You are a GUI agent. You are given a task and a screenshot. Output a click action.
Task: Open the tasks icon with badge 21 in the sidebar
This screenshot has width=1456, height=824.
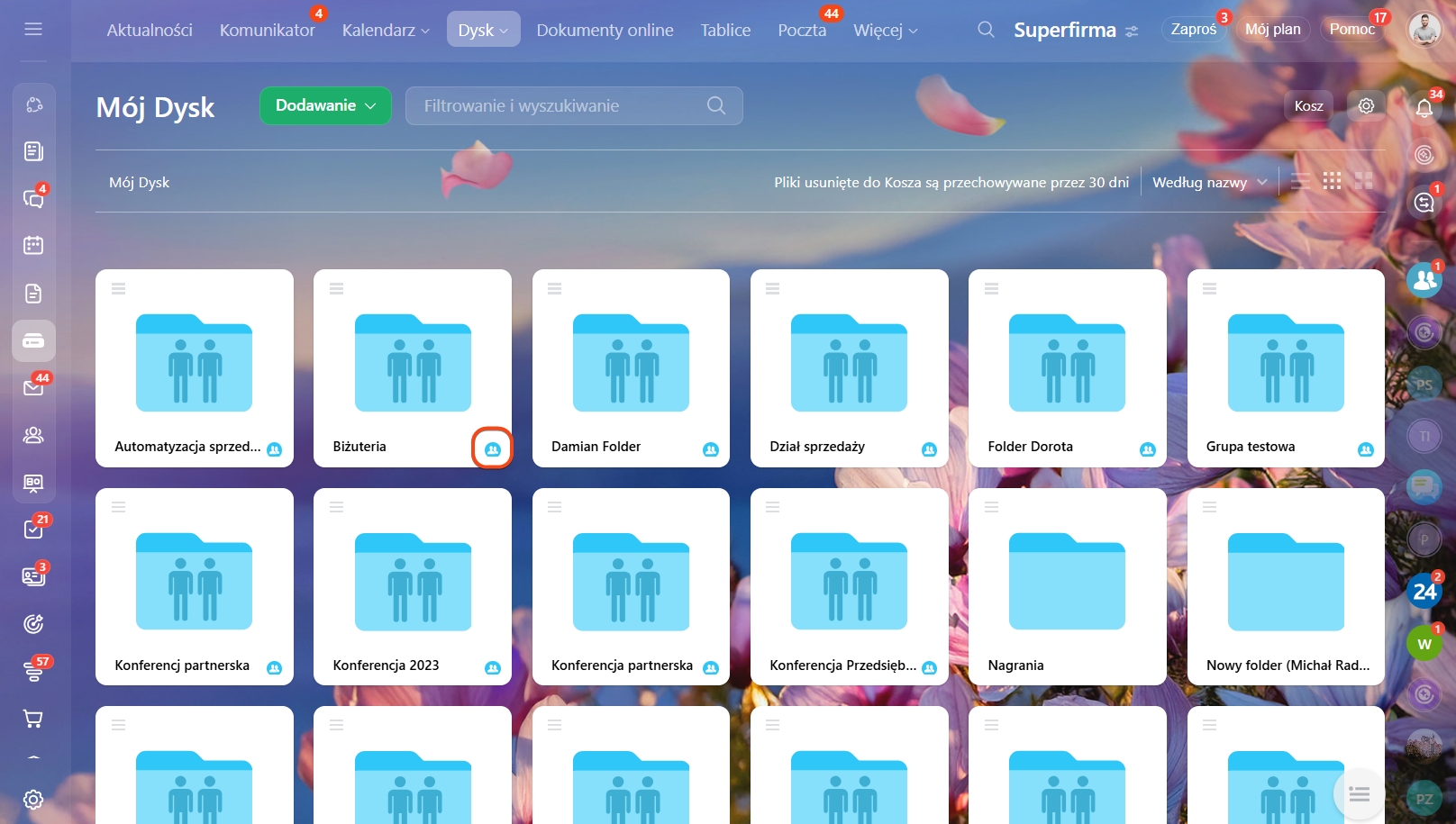pyautogui.click(x=33, y=530)
